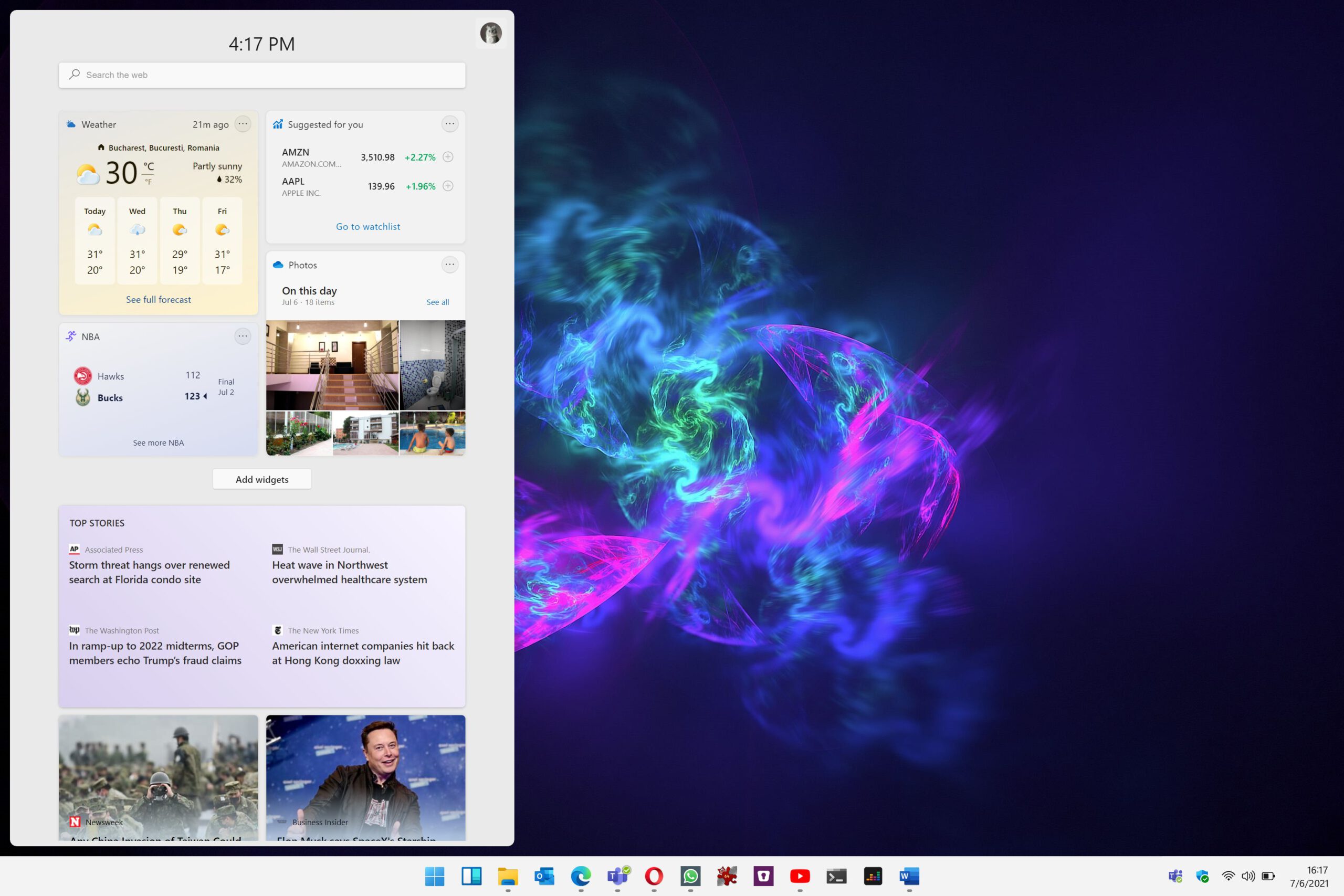Open WhatsApp from the taskbar

coord(690,876)
